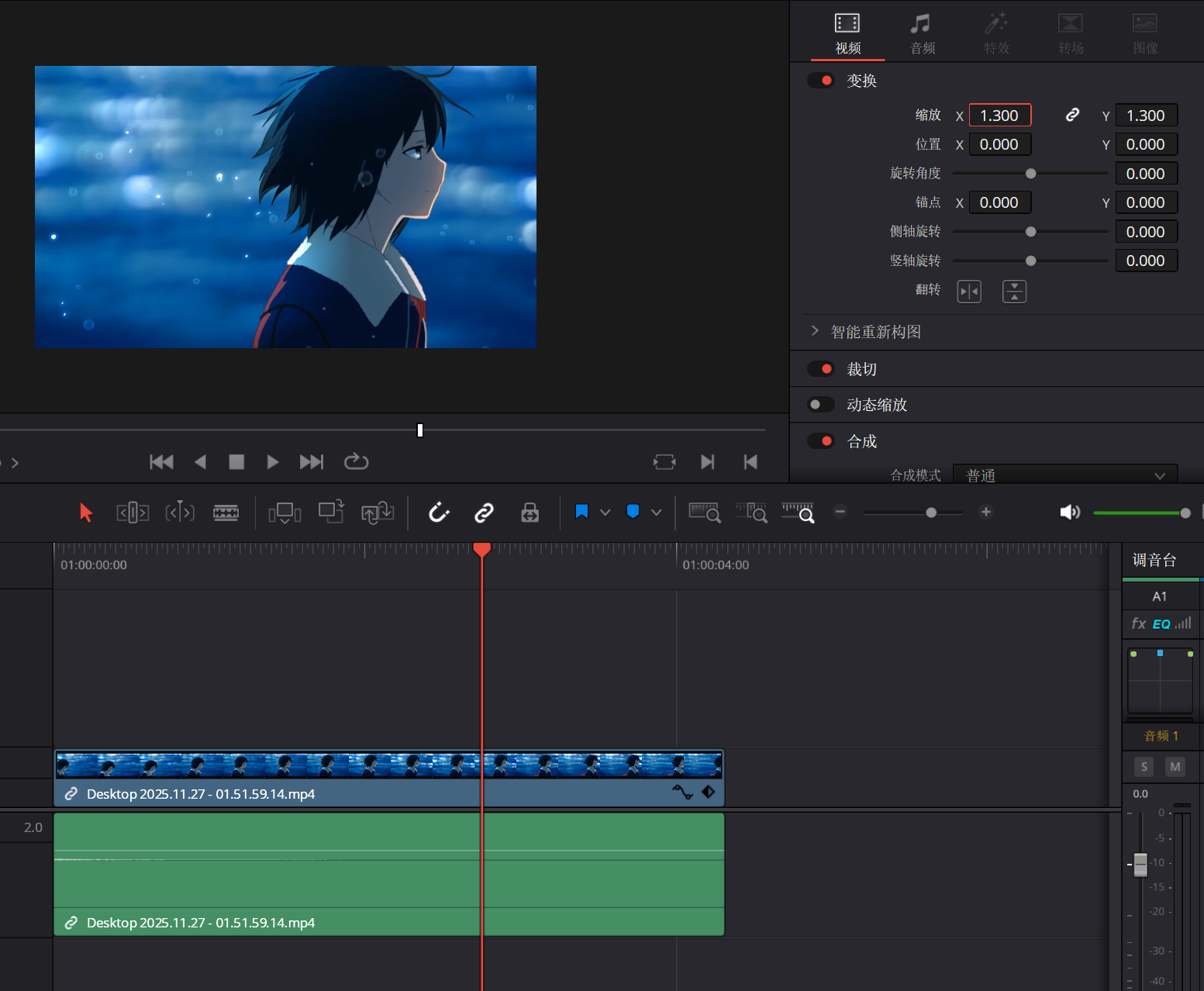Viewport: 1204px width, 991px height.
Task: Solo track A1 with S button
Action: click(1144, 767)
